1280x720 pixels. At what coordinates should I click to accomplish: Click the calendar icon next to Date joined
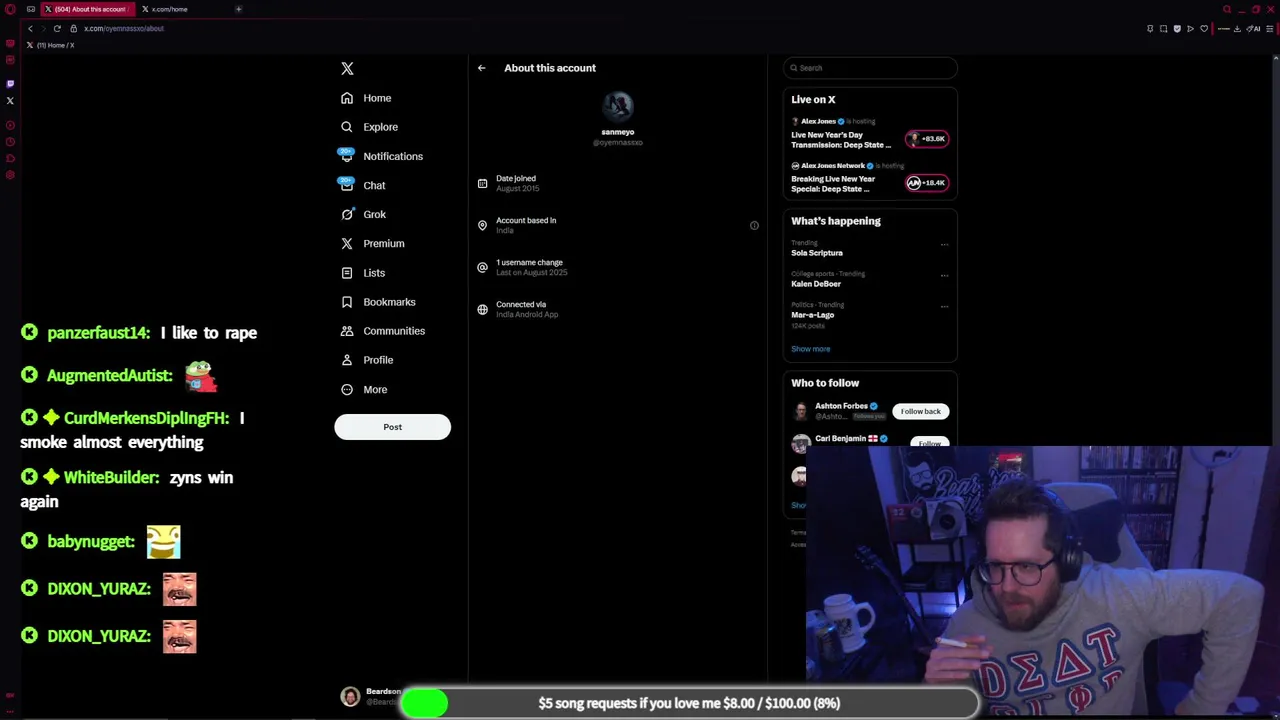pos(482,184)
